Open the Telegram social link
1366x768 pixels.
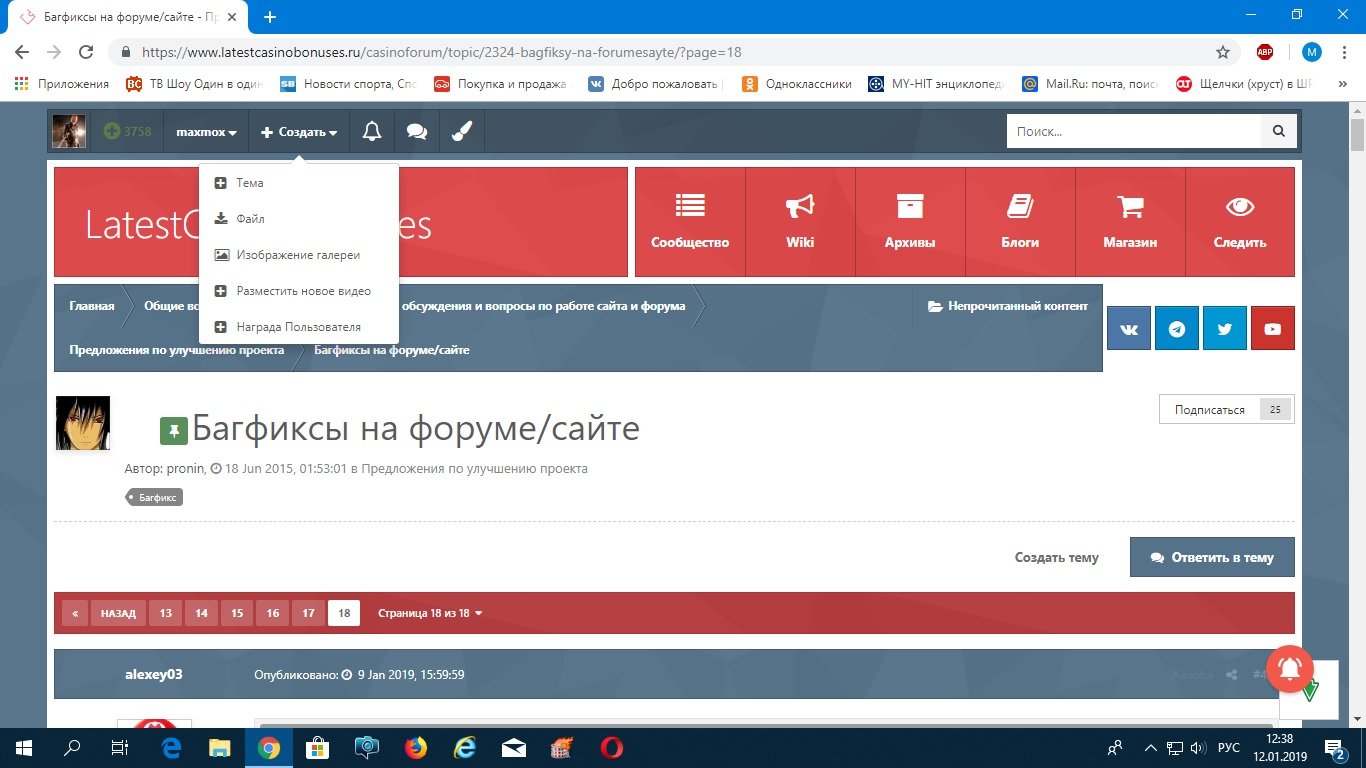[1177, 329]
